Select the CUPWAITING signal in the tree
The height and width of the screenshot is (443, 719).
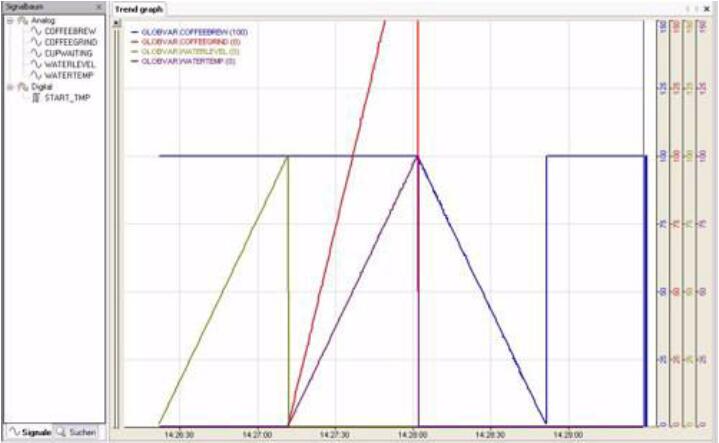click(x=68, y=53)
